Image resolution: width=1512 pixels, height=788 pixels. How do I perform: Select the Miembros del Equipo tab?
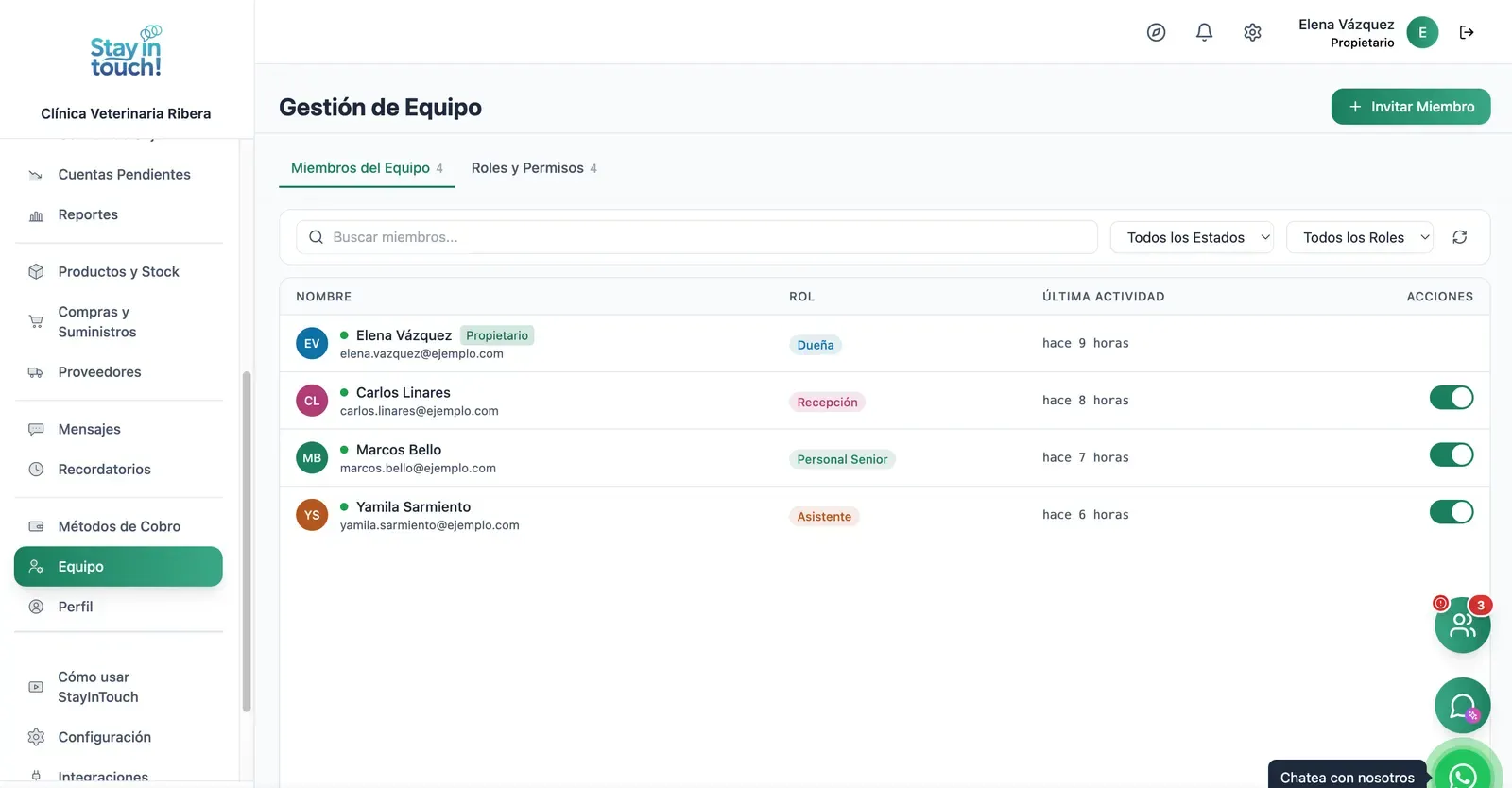pos(367,168)
